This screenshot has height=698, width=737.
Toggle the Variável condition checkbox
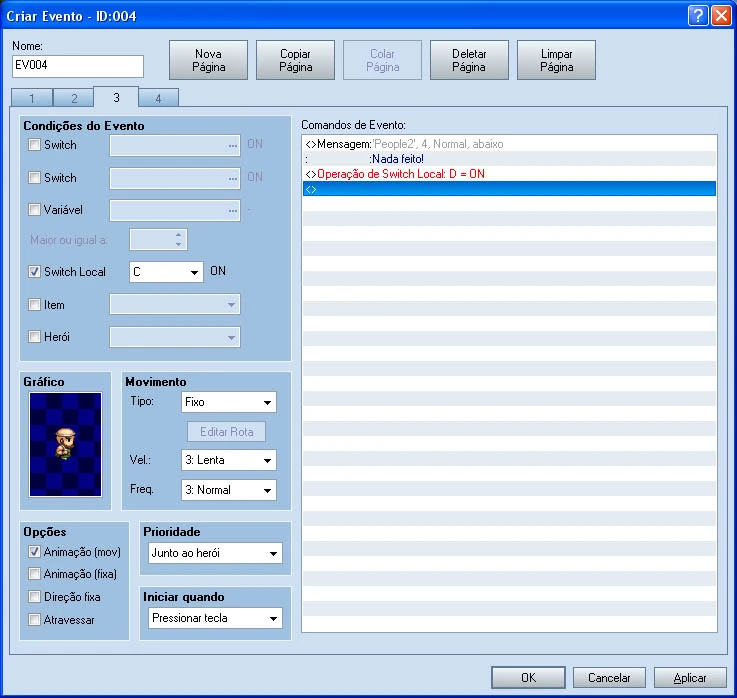point(34,209)
